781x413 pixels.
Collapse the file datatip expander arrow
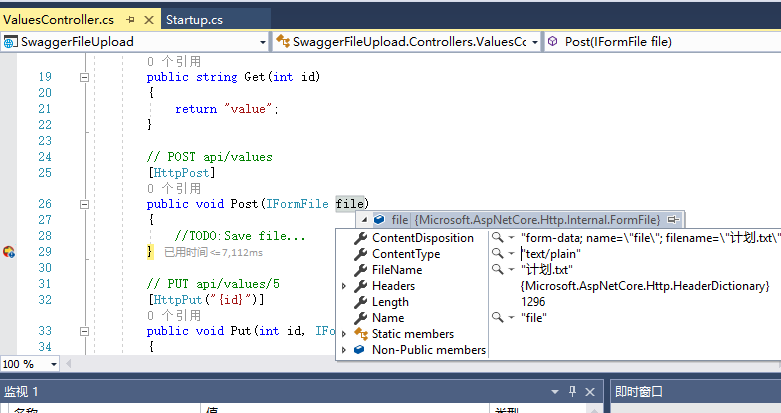pos(365,220)
